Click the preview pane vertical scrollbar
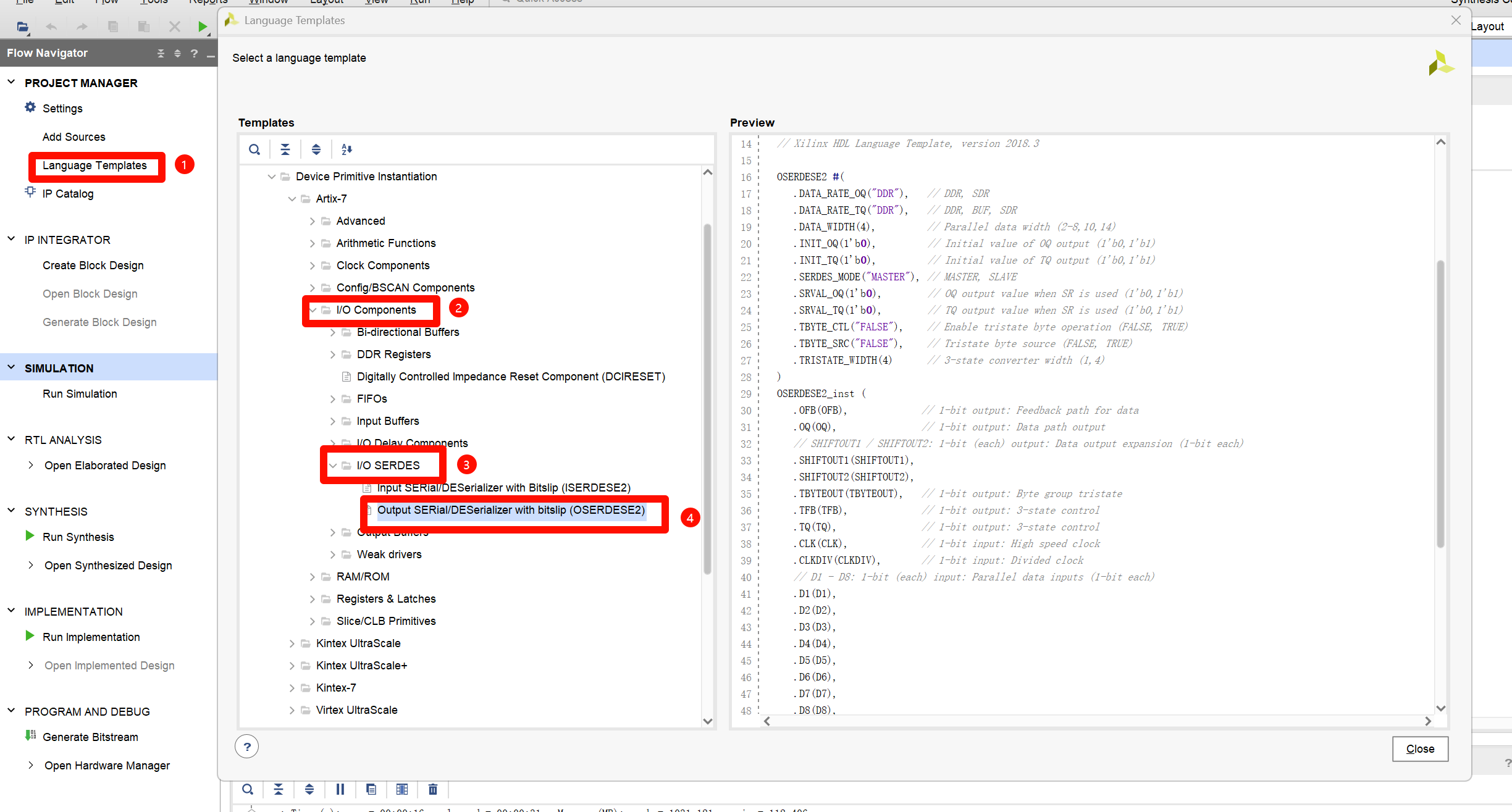This screenshot has width=1512, height=812. coord(1440,401)
